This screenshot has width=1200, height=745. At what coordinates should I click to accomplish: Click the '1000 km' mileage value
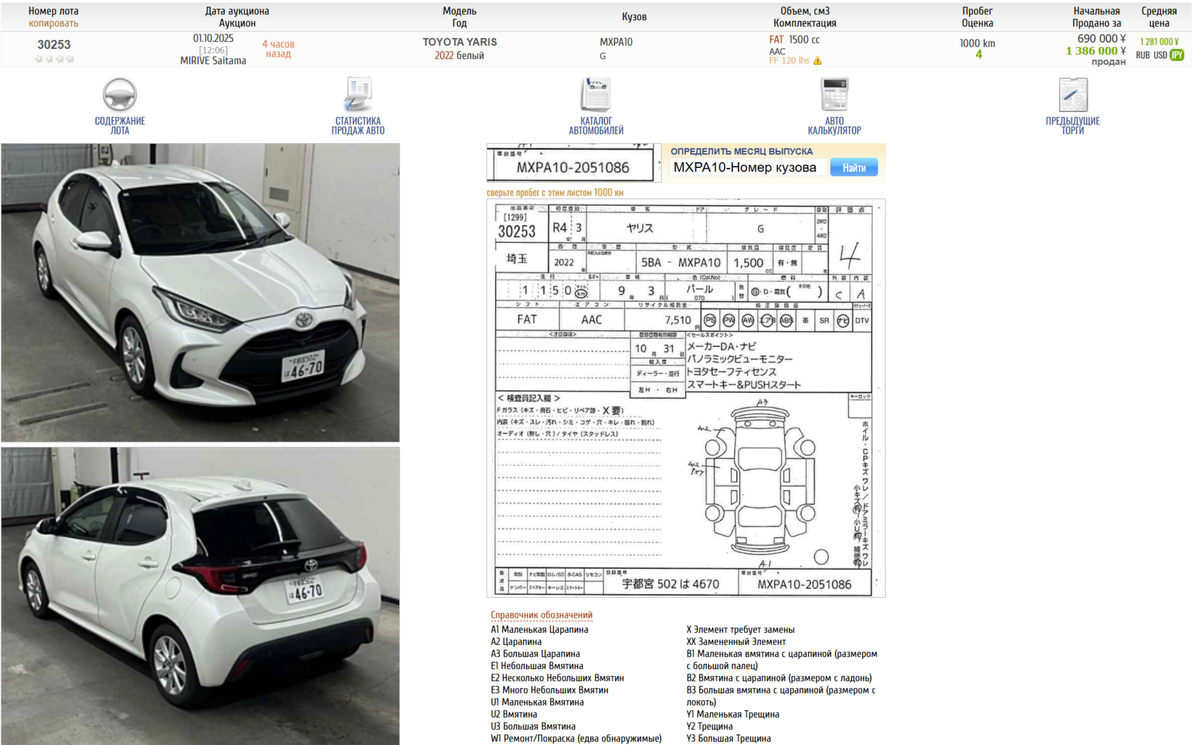tap(977, 43)
